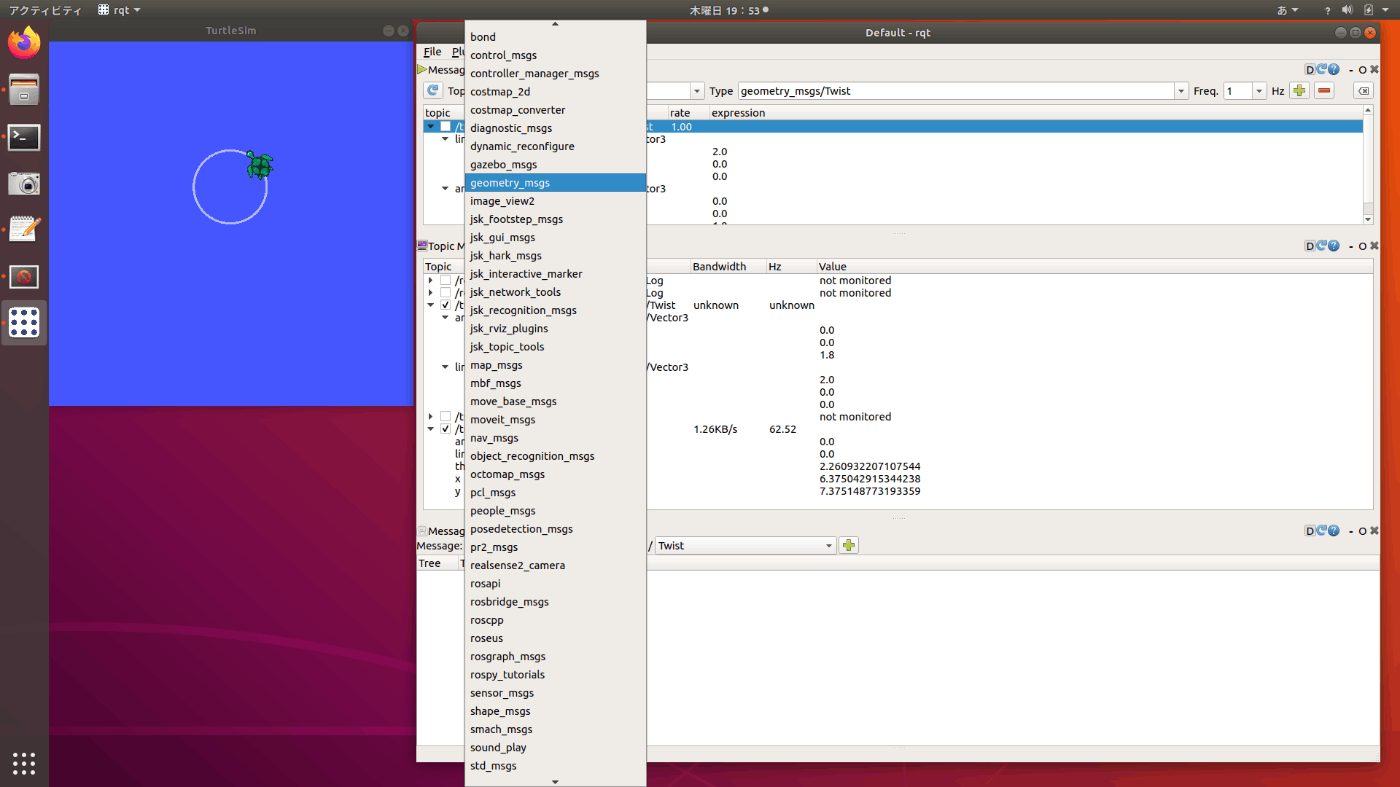1400x787 pixels.
Task: Open help for Message Publisher panel
Action: 1333,70
